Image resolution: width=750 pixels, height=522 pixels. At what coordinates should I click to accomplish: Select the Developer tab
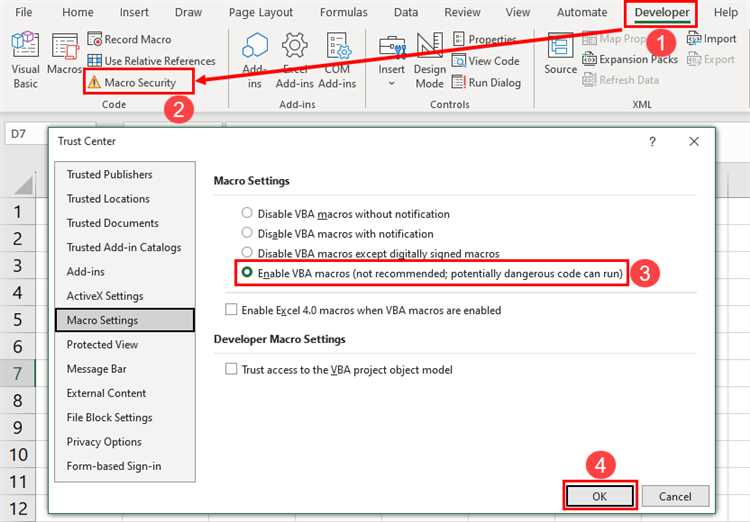point(662,13)
